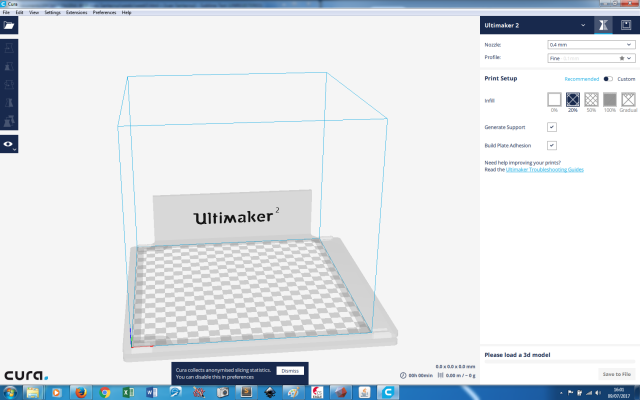The width and height of the screenshot is (640, 400).
Task: Click the Cura logo in bottom-left
Action: coord(26,375)
